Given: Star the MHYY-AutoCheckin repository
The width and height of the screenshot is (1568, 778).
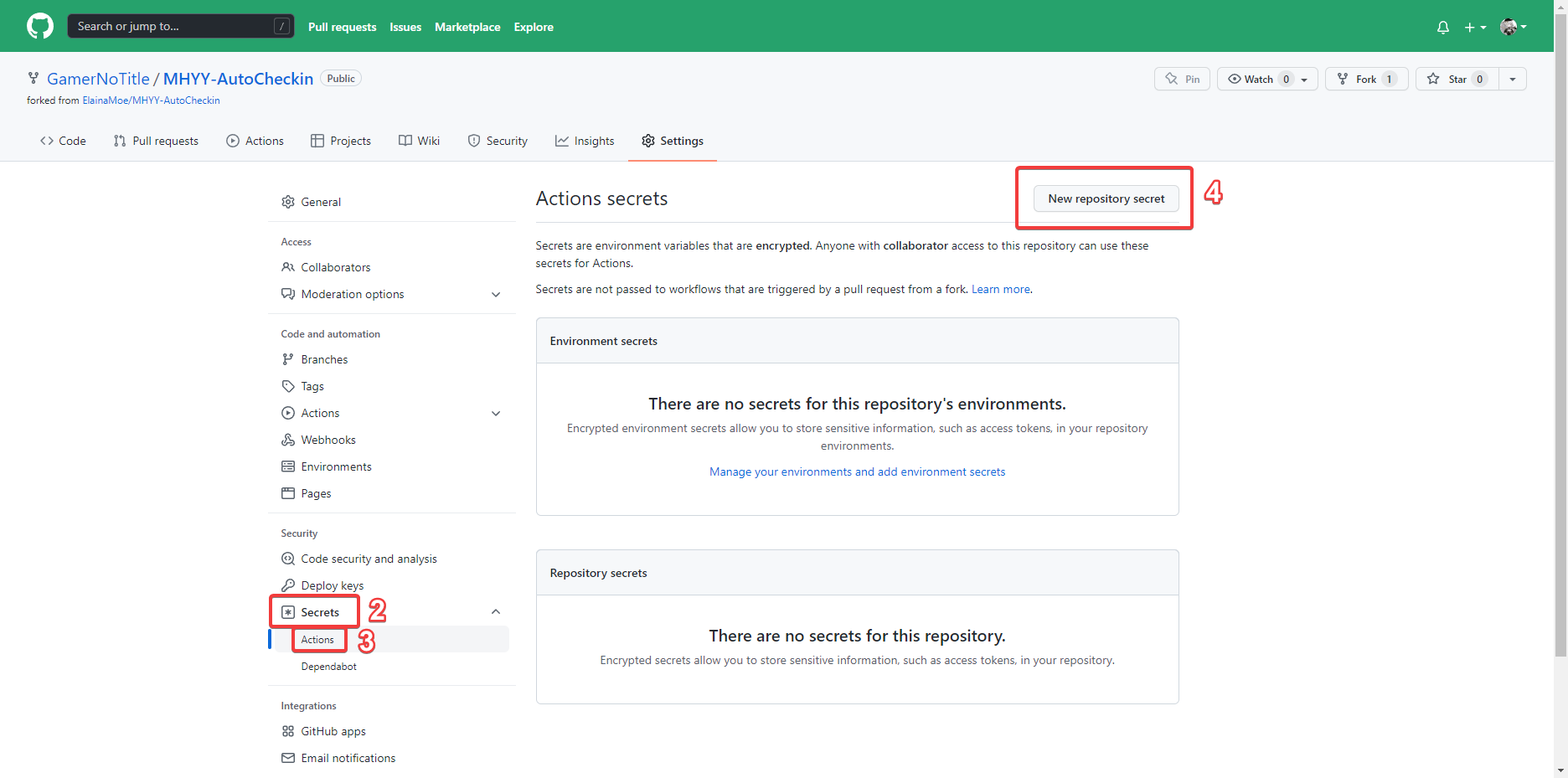Looking at the screenshot, I should [x=1451, y=79].
